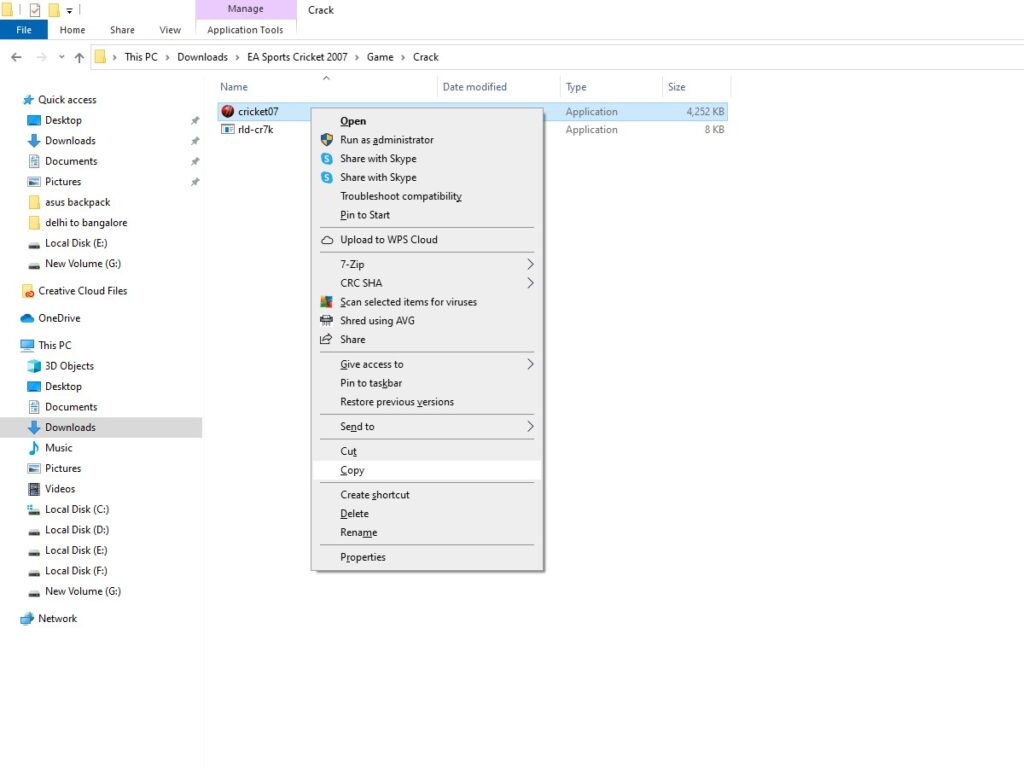The image size is (1024, 768).
Task: Expand the 7-Zip submenu
Action: [x=530, y=264]
